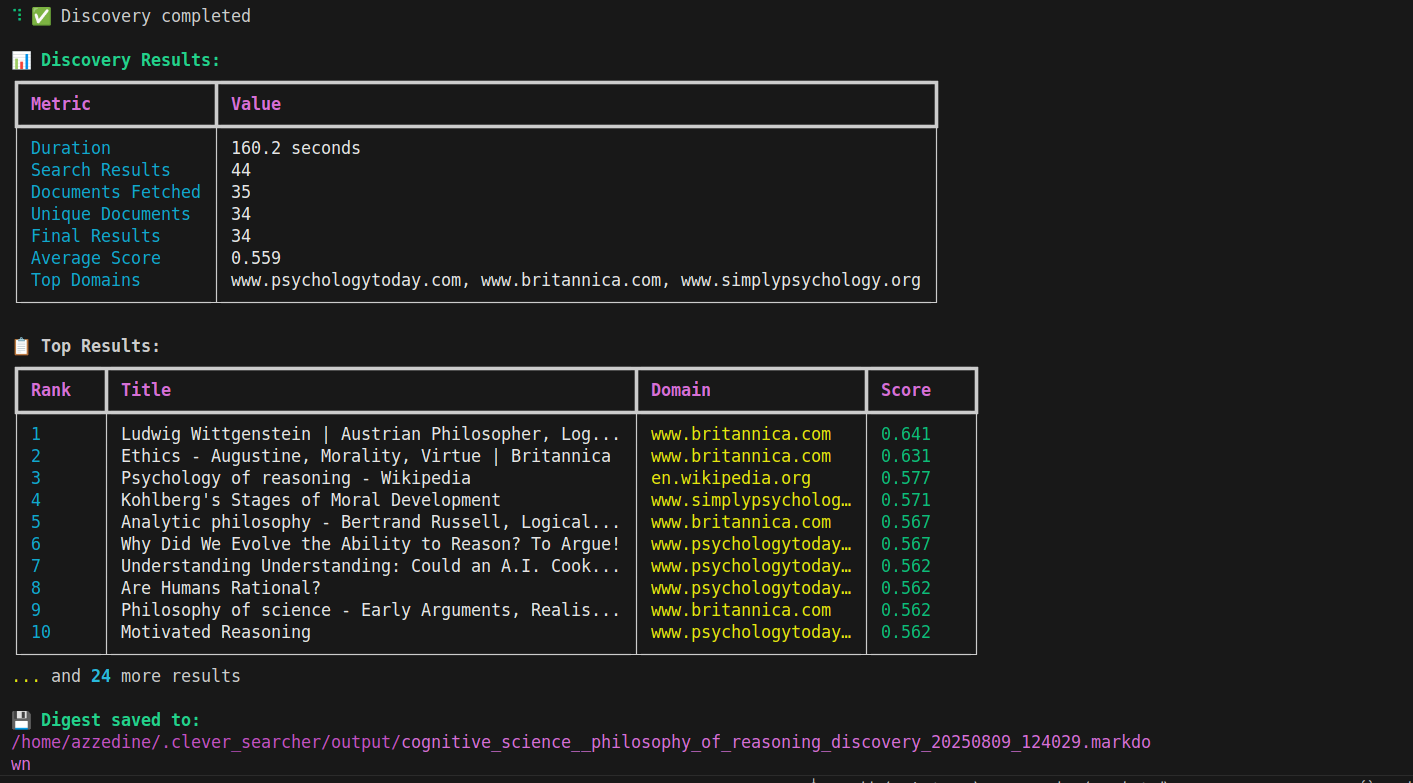The height and width of the screenshot is (783, 1413).
Task: Click the 'Documents Fetched' metric label
Action: click(x=116, y=192)
